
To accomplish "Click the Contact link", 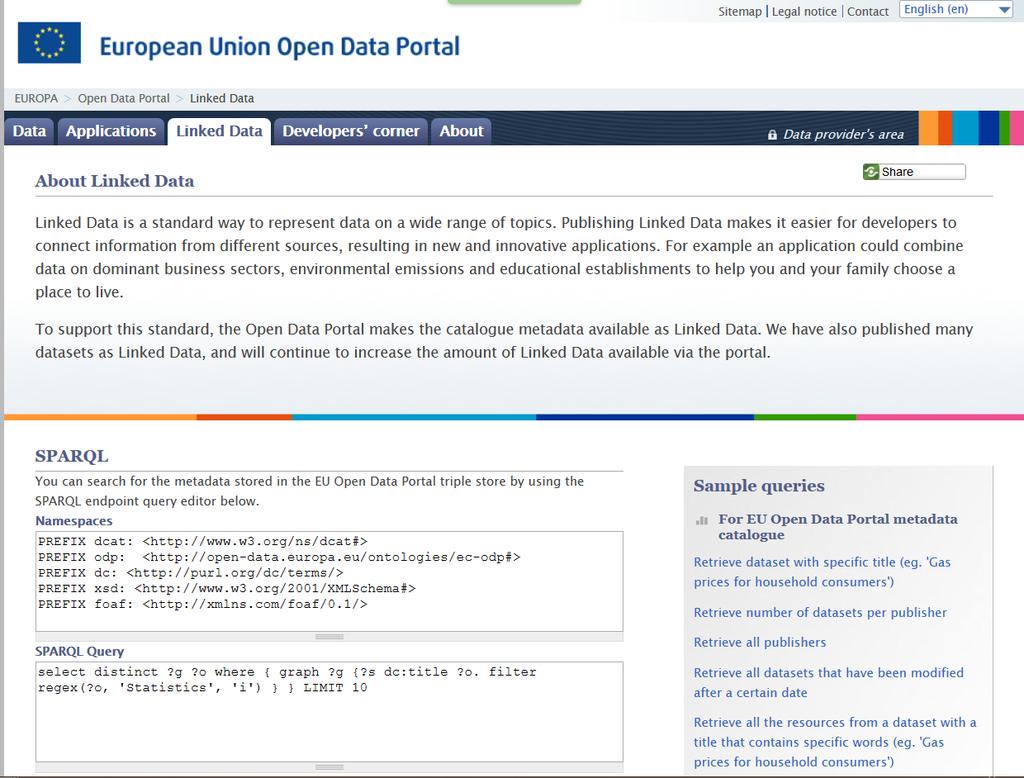I will [867, 12].
